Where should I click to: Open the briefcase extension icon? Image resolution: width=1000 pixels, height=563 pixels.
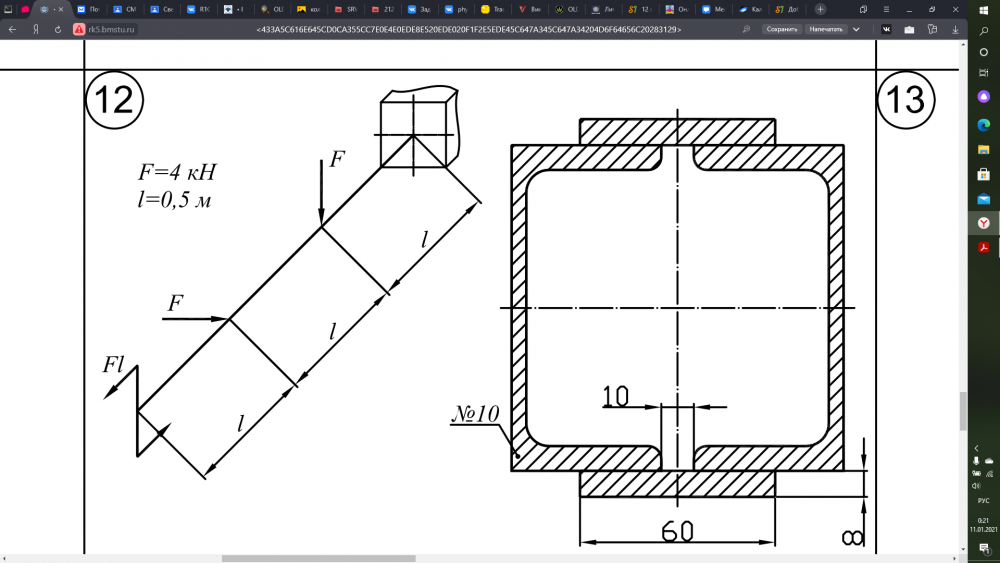coord(909,29)
